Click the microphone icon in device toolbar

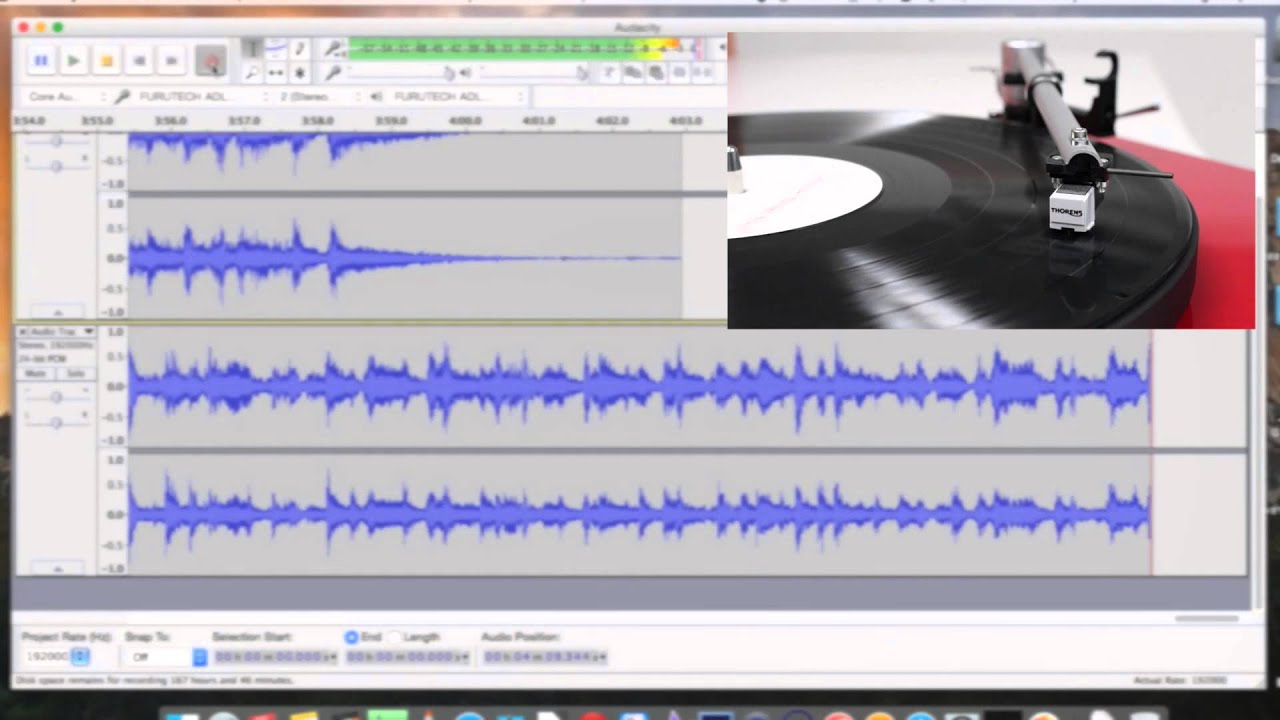pyautogui.click(x=123, y=97)
